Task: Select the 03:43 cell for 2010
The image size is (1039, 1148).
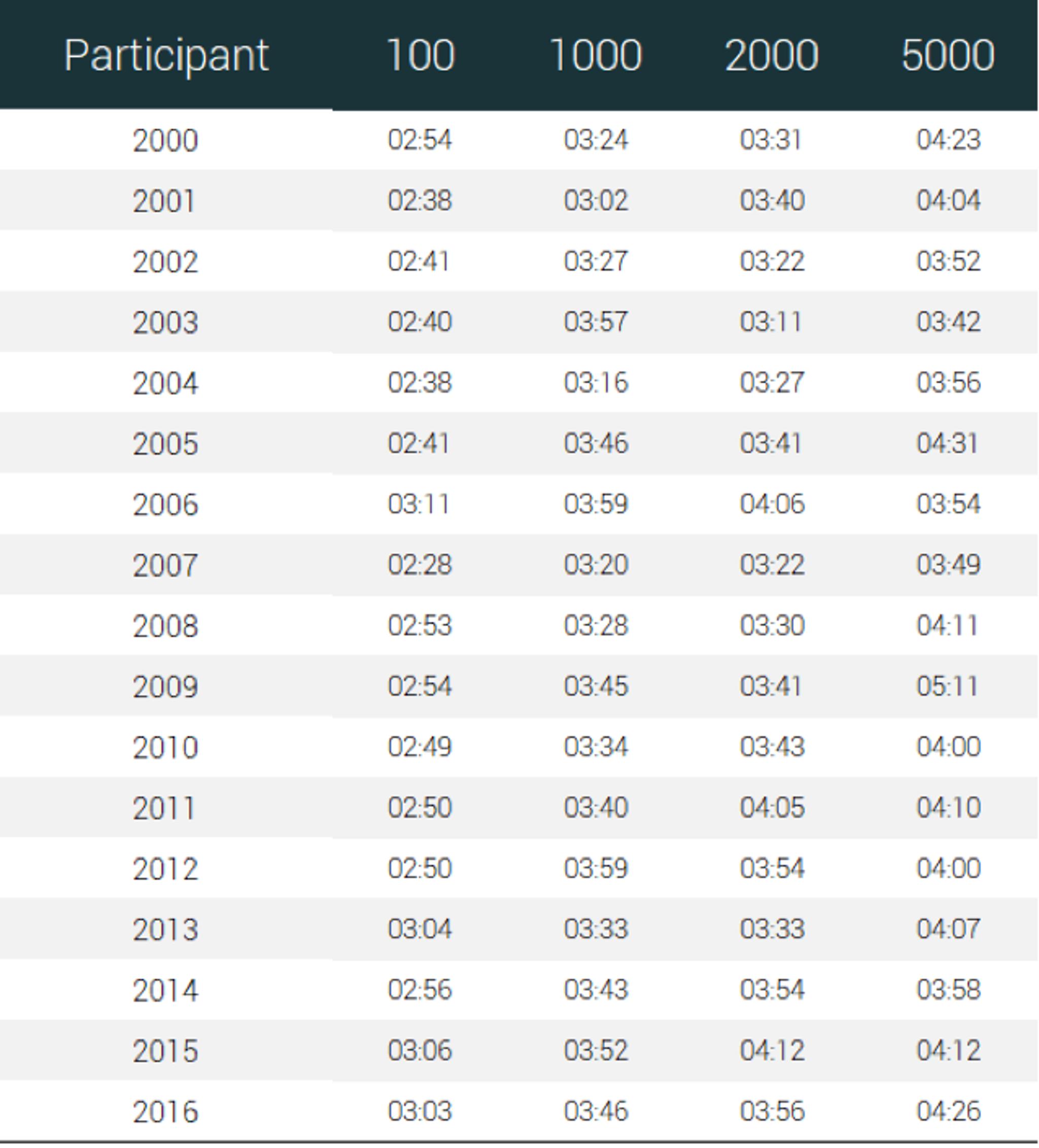Action: [x=772, y=747]
